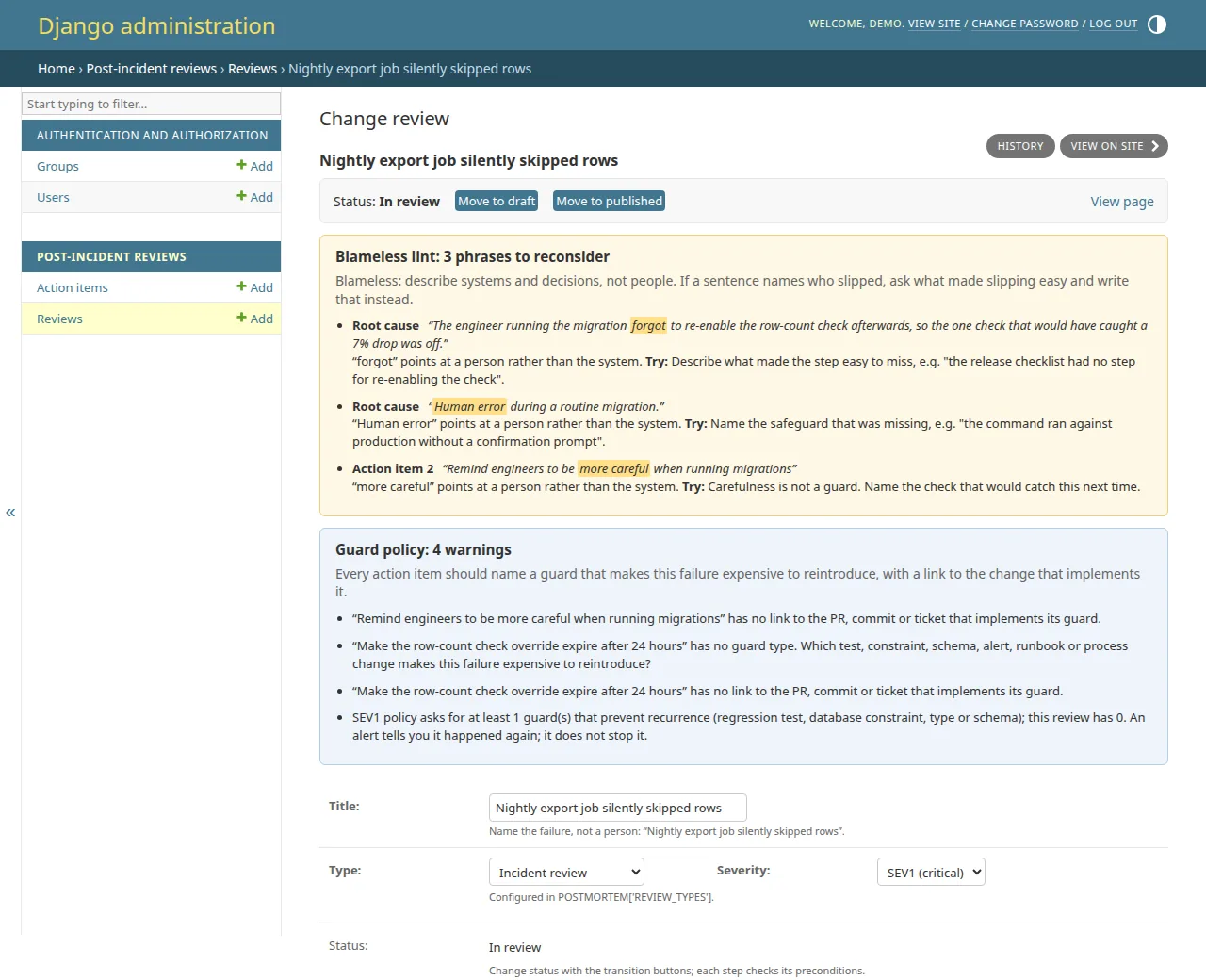Image resolution: width=1206 pixels, height=980 pixels.
Task: Open the Severity dropdown showing SEV1 (critical)
Action: coord(931,873)
